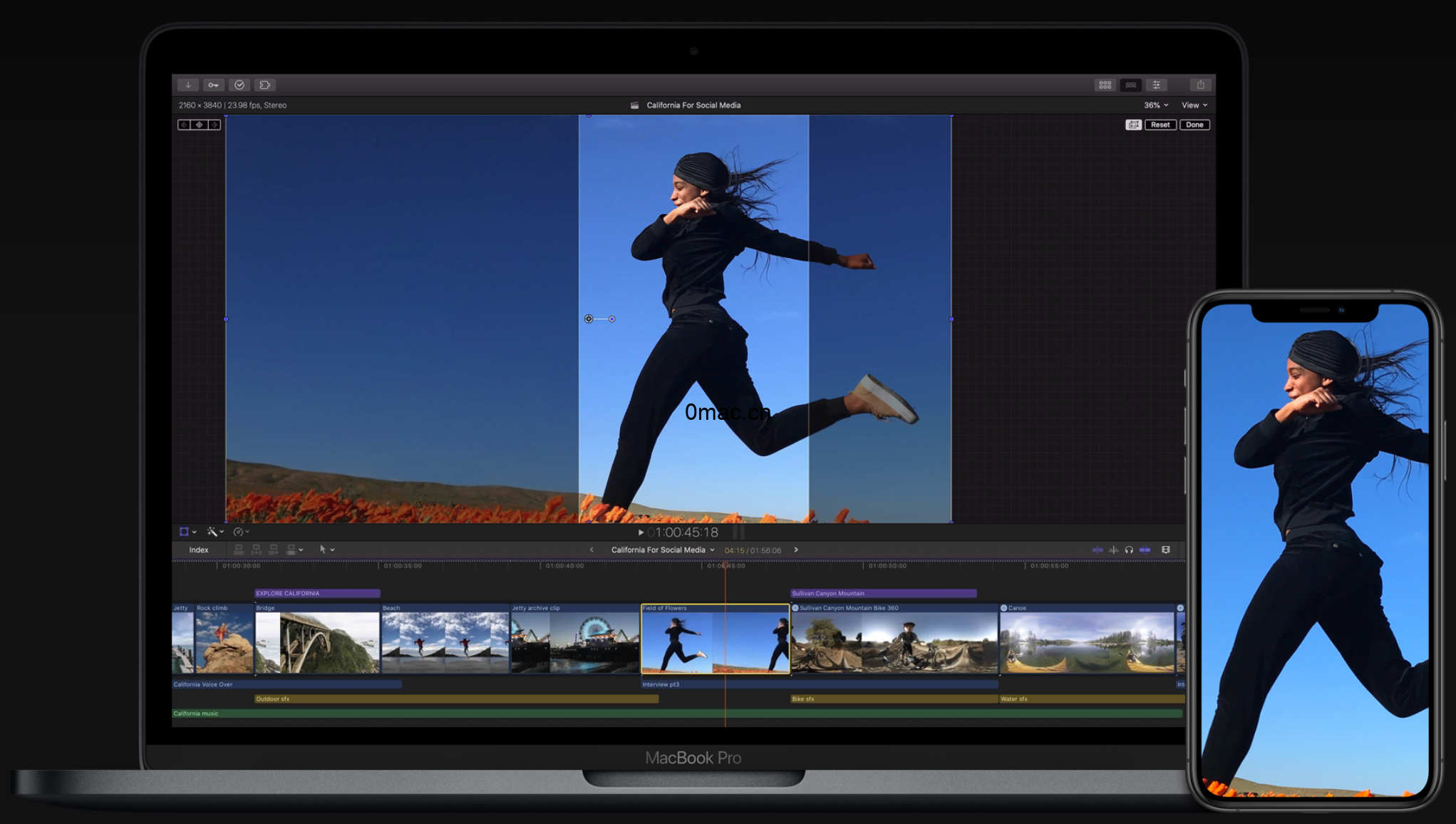Open Background Tasks checkmark icon
The image size is (1456, 824).
[x=239, y=85]
